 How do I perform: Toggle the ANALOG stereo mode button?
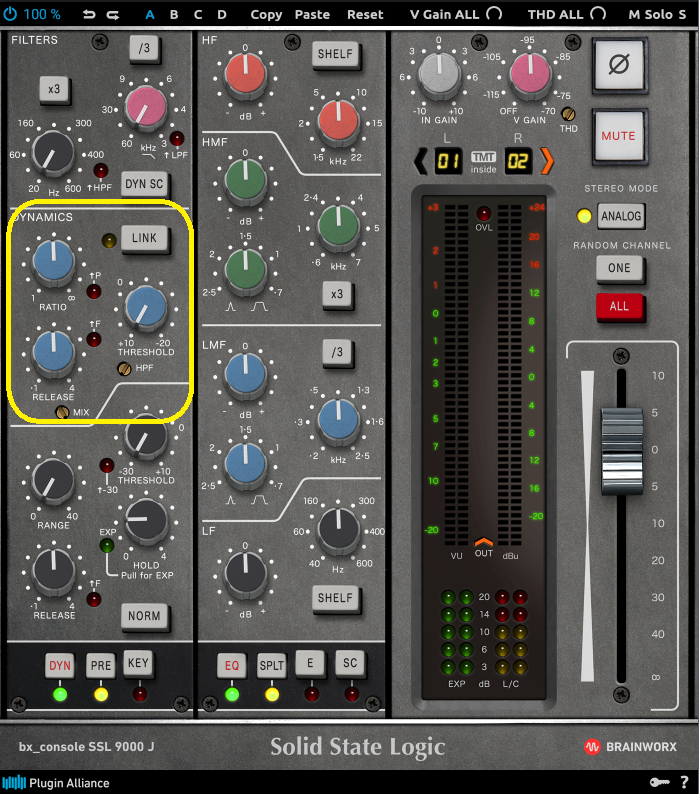coord(621,216)
